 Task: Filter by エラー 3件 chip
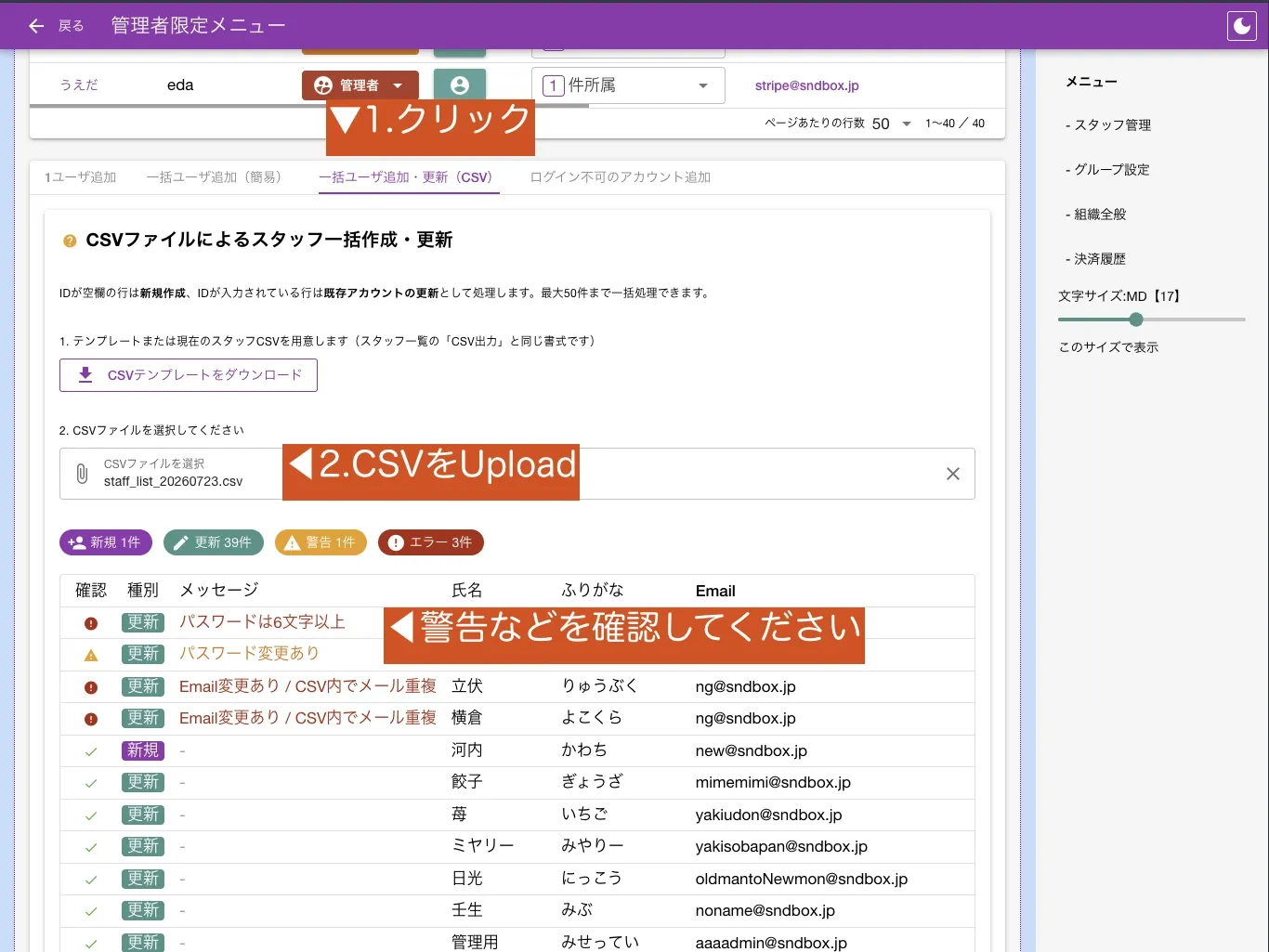[431, 542]
